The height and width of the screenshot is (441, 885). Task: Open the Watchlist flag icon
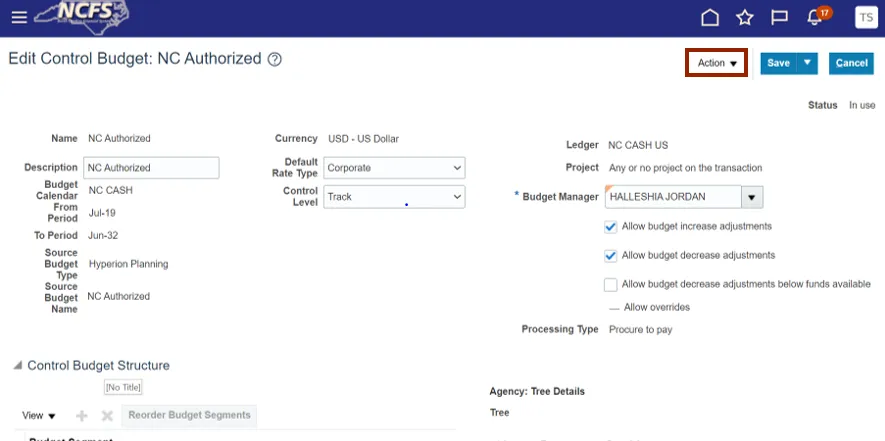(778, 18)
